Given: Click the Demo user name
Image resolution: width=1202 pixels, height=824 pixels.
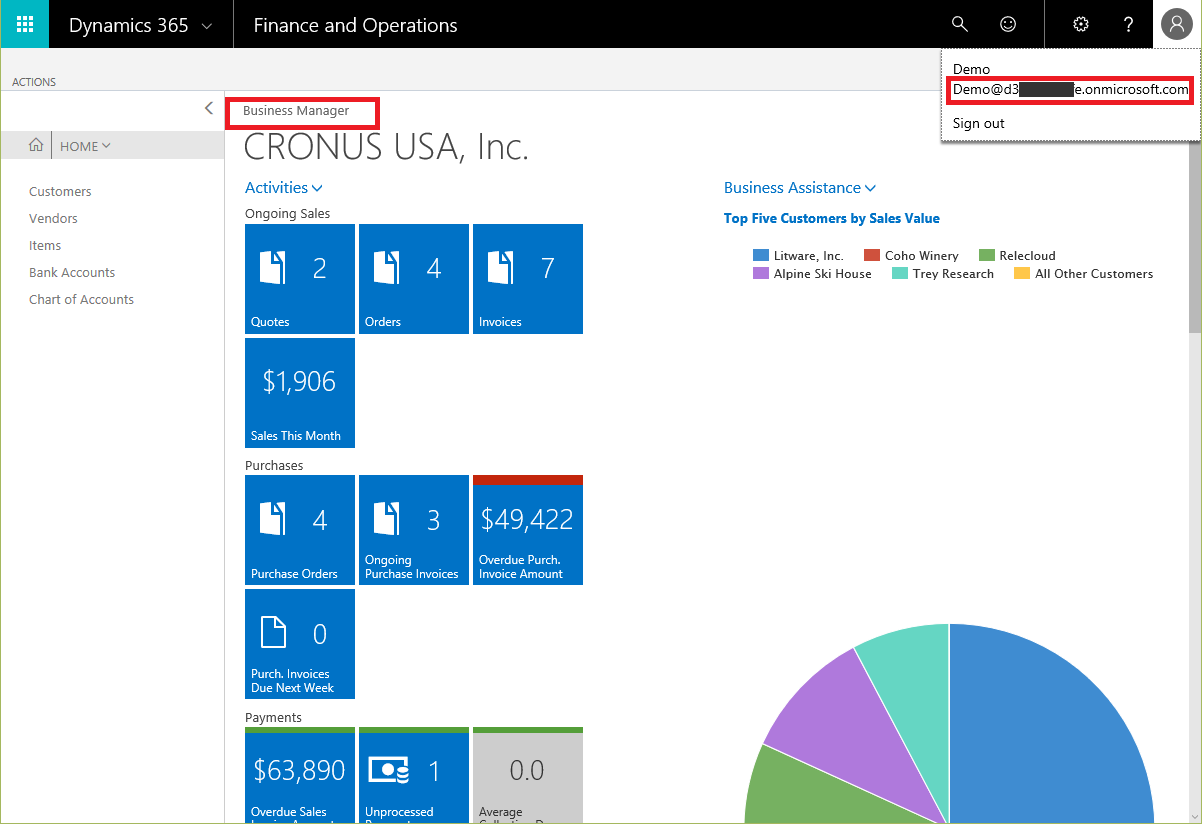Looking at the screenshot, I should tap(971, 69).
